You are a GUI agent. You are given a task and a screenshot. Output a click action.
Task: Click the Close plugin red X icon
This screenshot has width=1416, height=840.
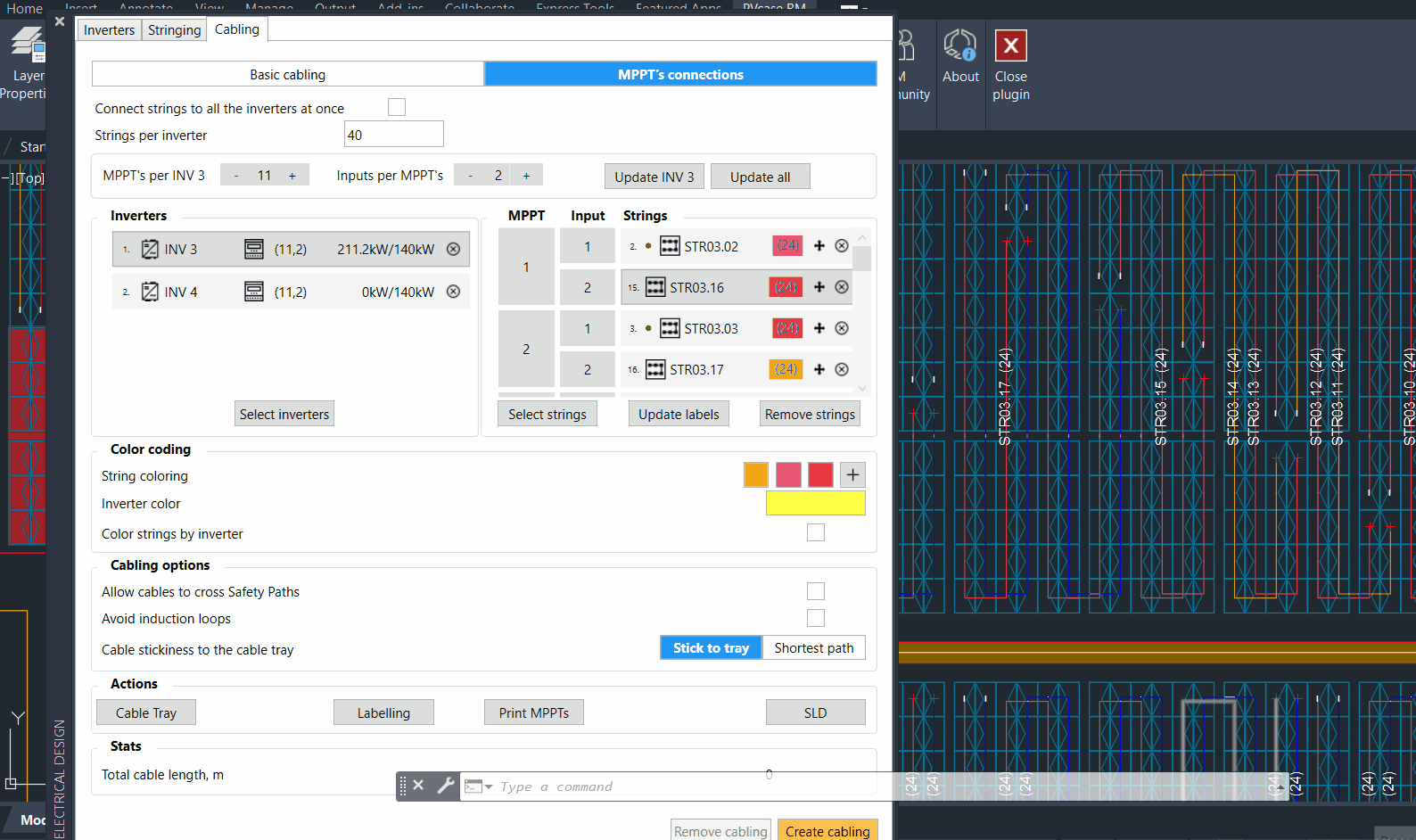(x=1010, y=45)
